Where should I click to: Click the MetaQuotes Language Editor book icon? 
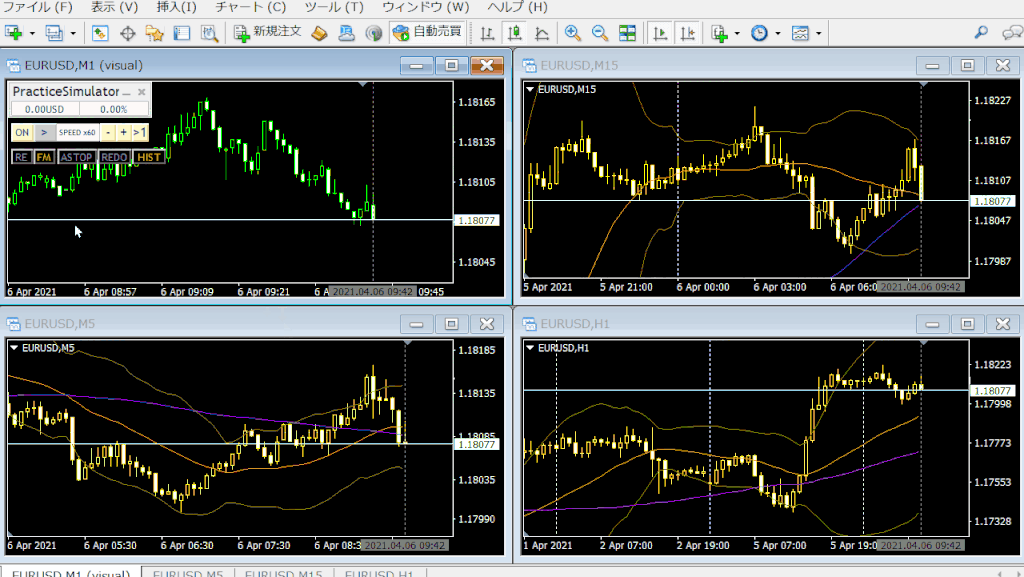tap(319, 33)
